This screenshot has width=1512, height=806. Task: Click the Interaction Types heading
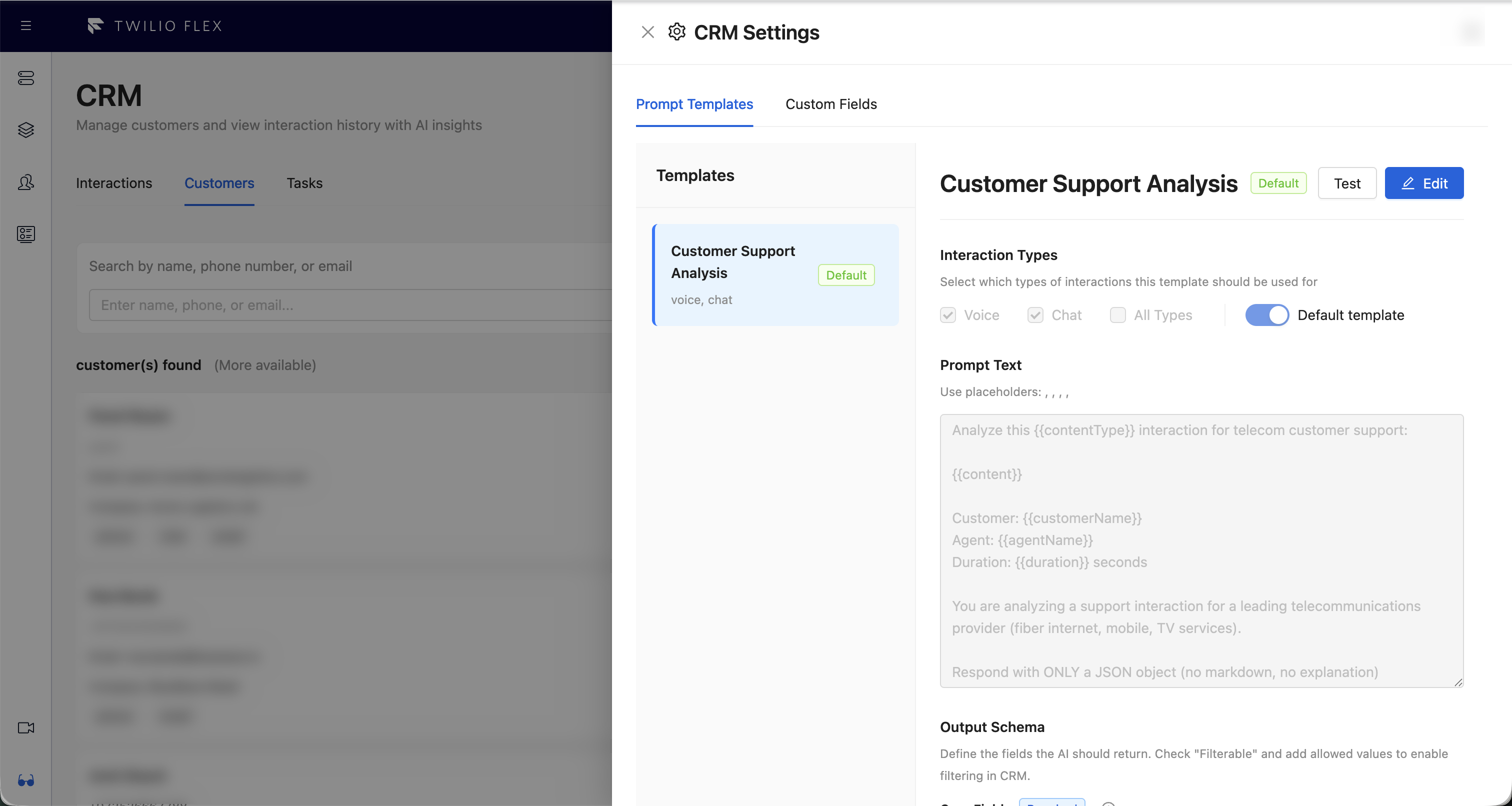(998, 255)
